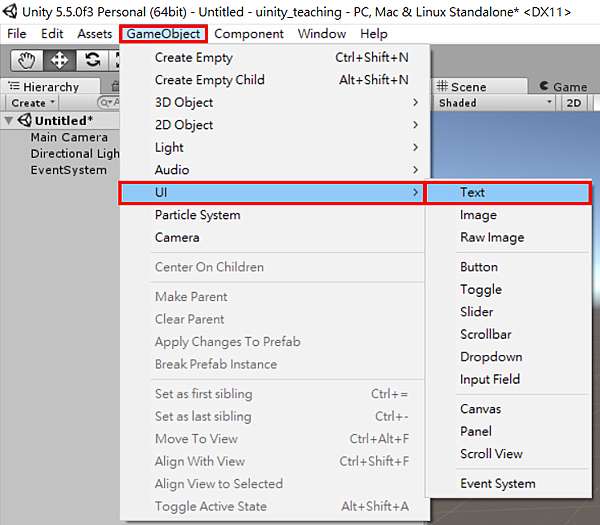Expand the Light submenu
The width and height of the screenshot is (600, 525).
[x=274, y=148]
